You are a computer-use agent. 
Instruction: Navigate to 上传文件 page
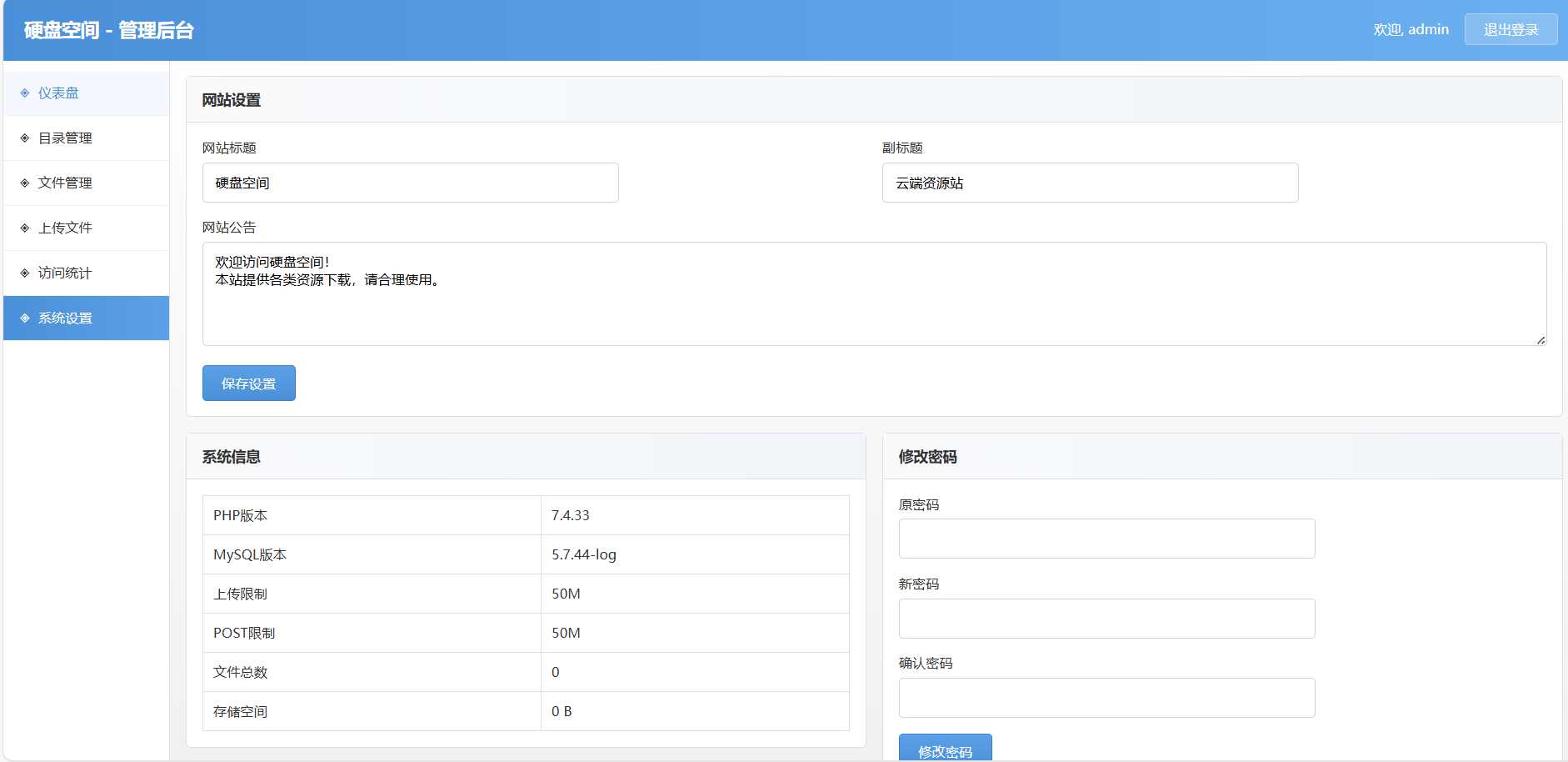(x=65, y=228)
